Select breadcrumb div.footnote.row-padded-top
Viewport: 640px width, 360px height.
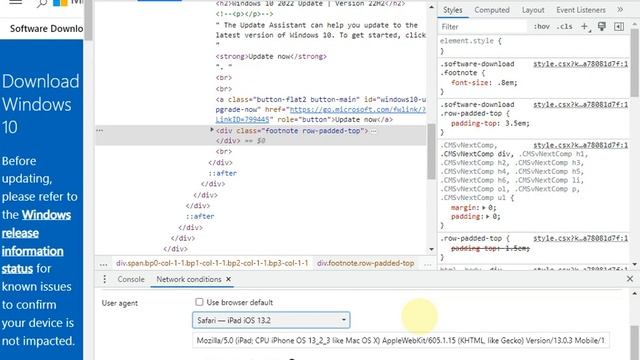[x=365, y=263]
